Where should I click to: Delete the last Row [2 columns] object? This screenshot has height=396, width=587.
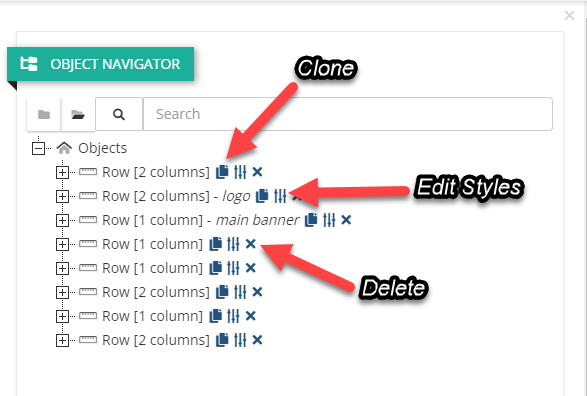257,340
